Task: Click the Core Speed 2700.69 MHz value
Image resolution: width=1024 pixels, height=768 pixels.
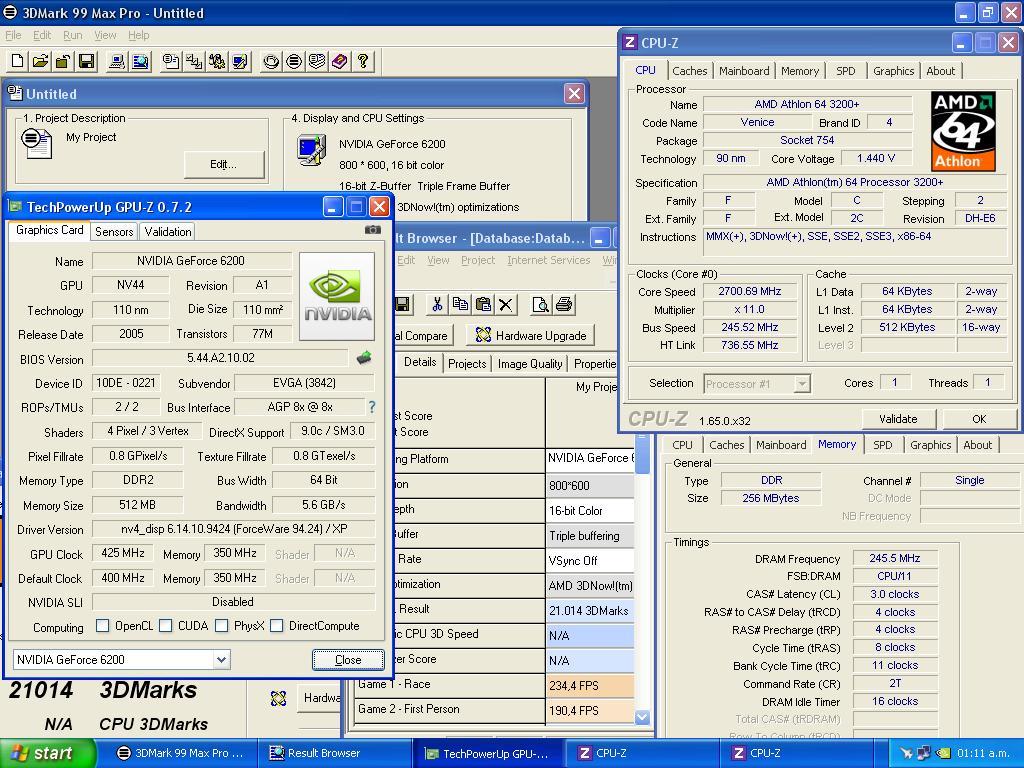Action: coord(750,291)
